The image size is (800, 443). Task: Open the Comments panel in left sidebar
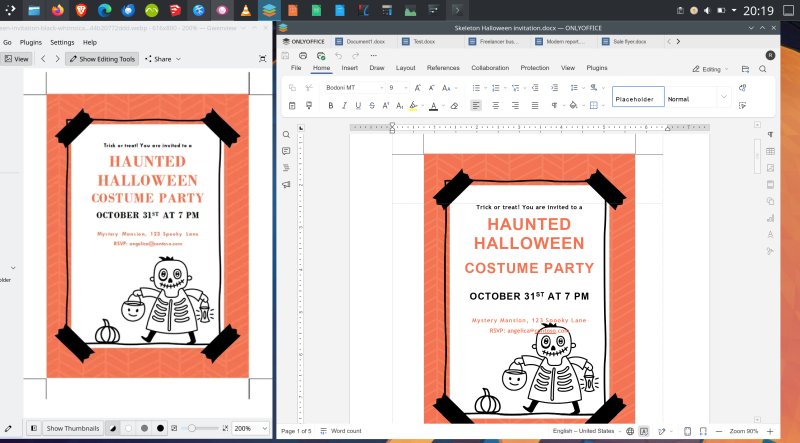286,151
